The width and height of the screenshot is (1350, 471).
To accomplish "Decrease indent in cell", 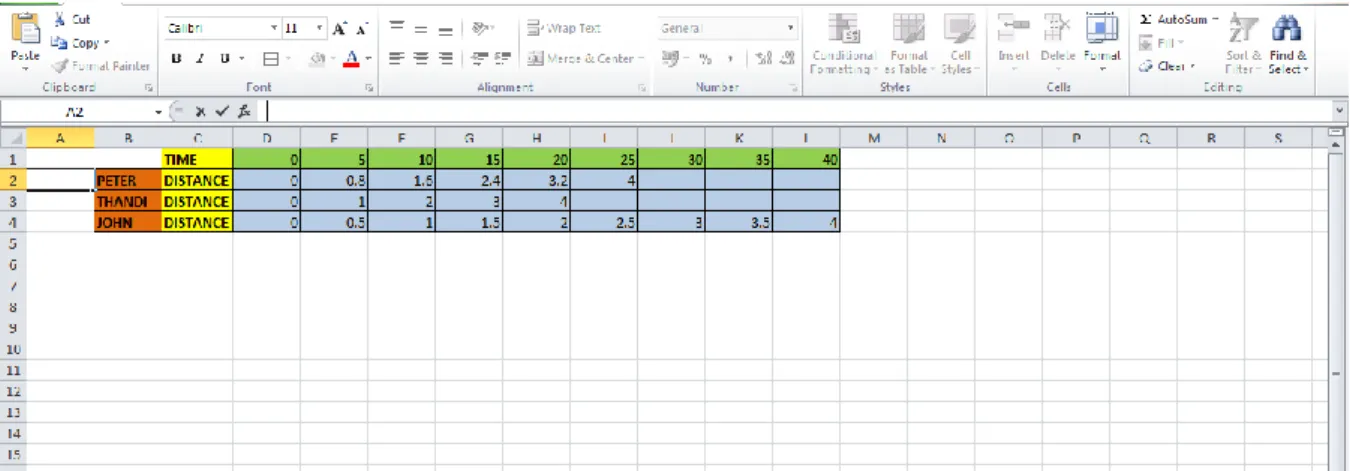I will [x=480, y=59].
